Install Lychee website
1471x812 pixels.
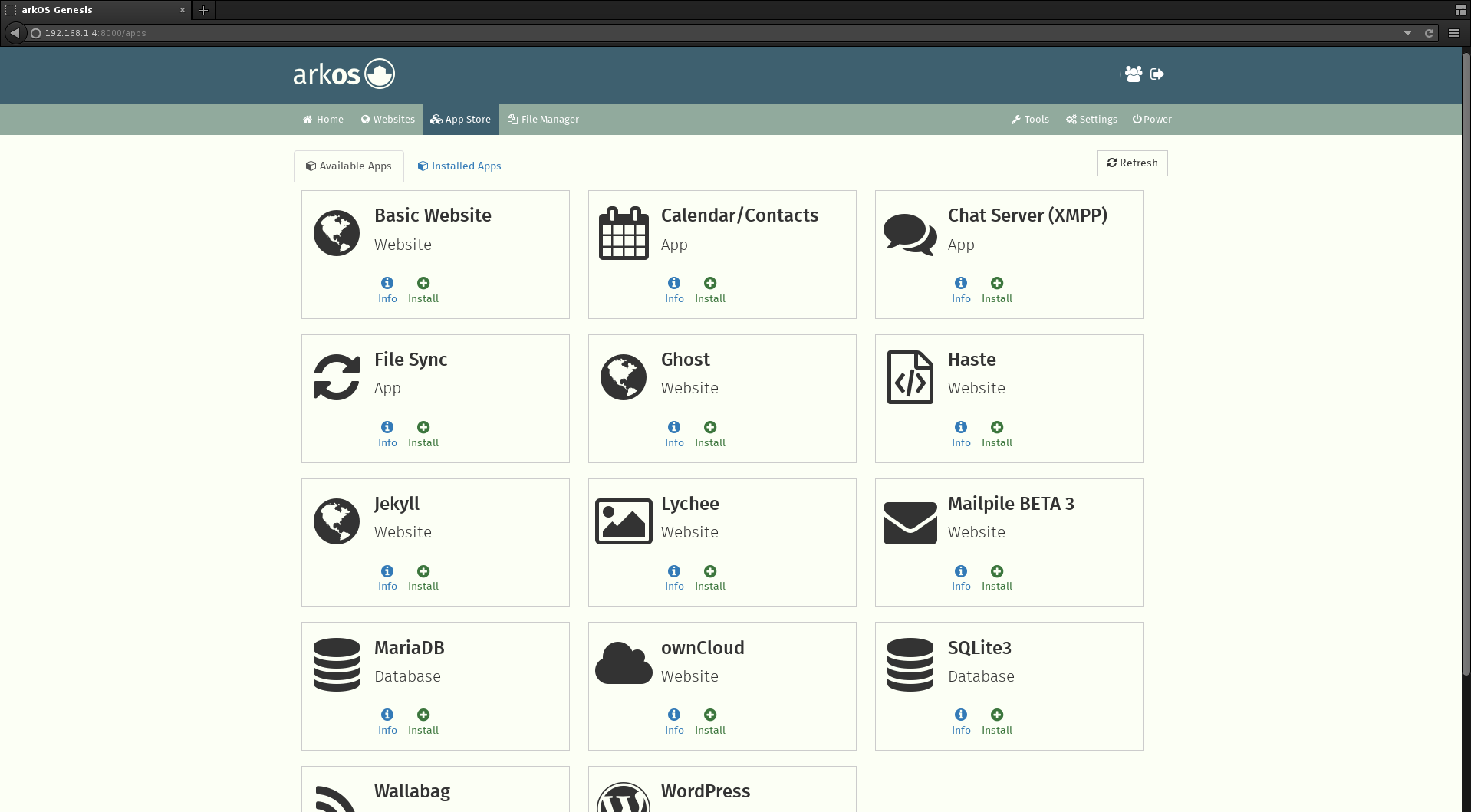click(x=710, y=578)
